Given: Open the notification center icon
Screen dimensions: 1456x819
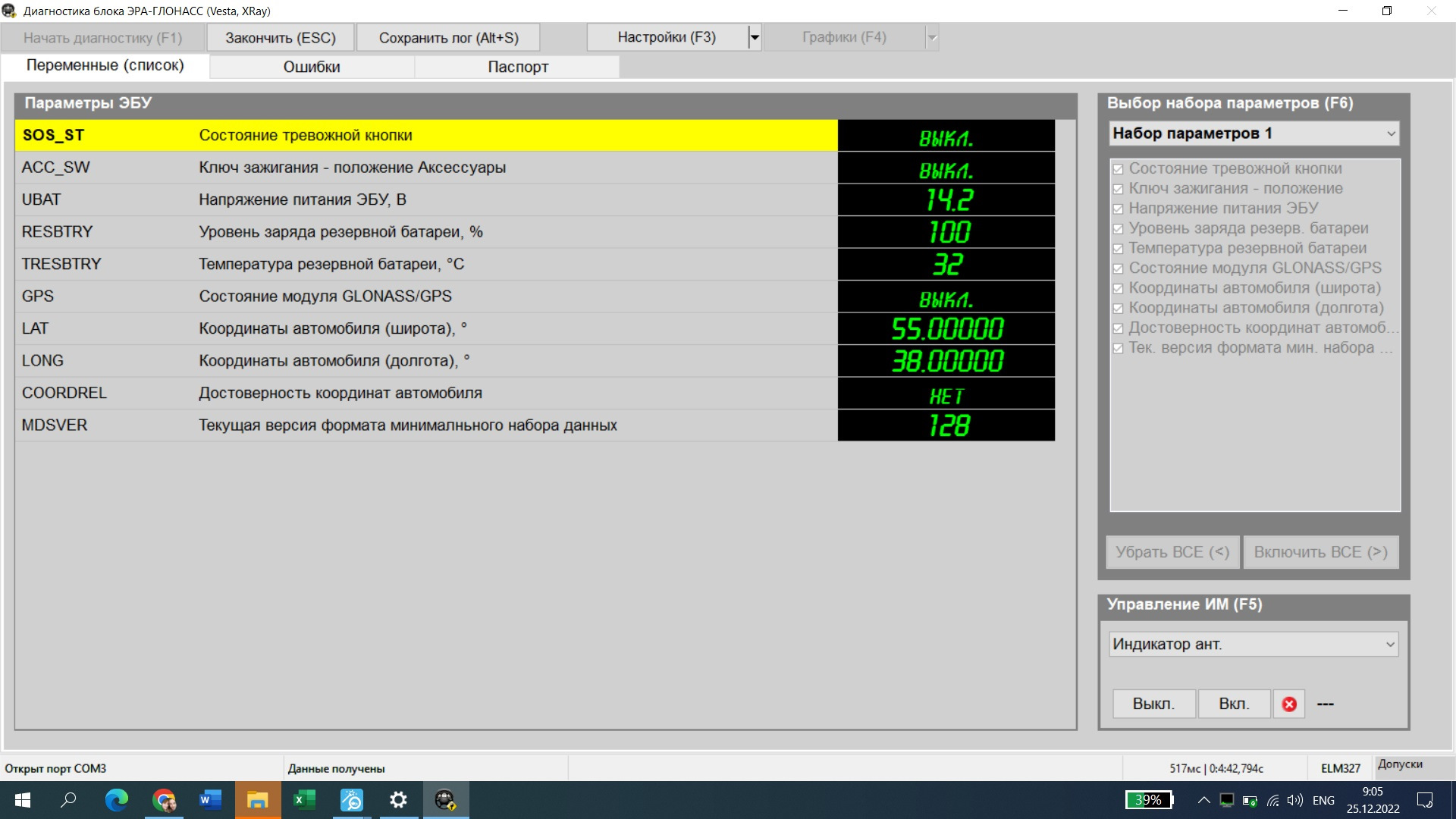Looking at the screenshot, I should click(x=1425, y=800).
